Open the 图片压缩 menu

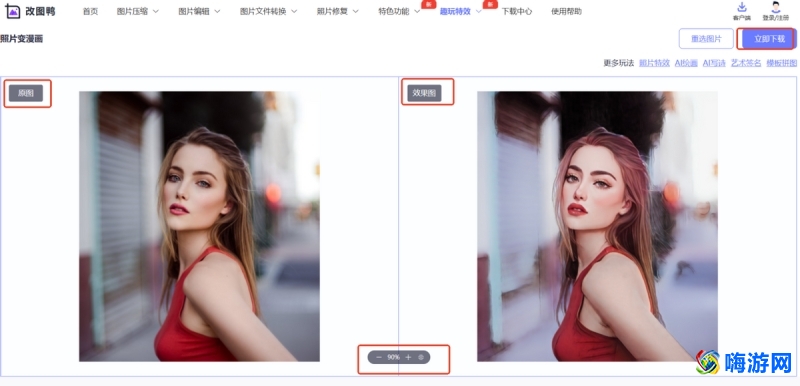tap(132, 11)
